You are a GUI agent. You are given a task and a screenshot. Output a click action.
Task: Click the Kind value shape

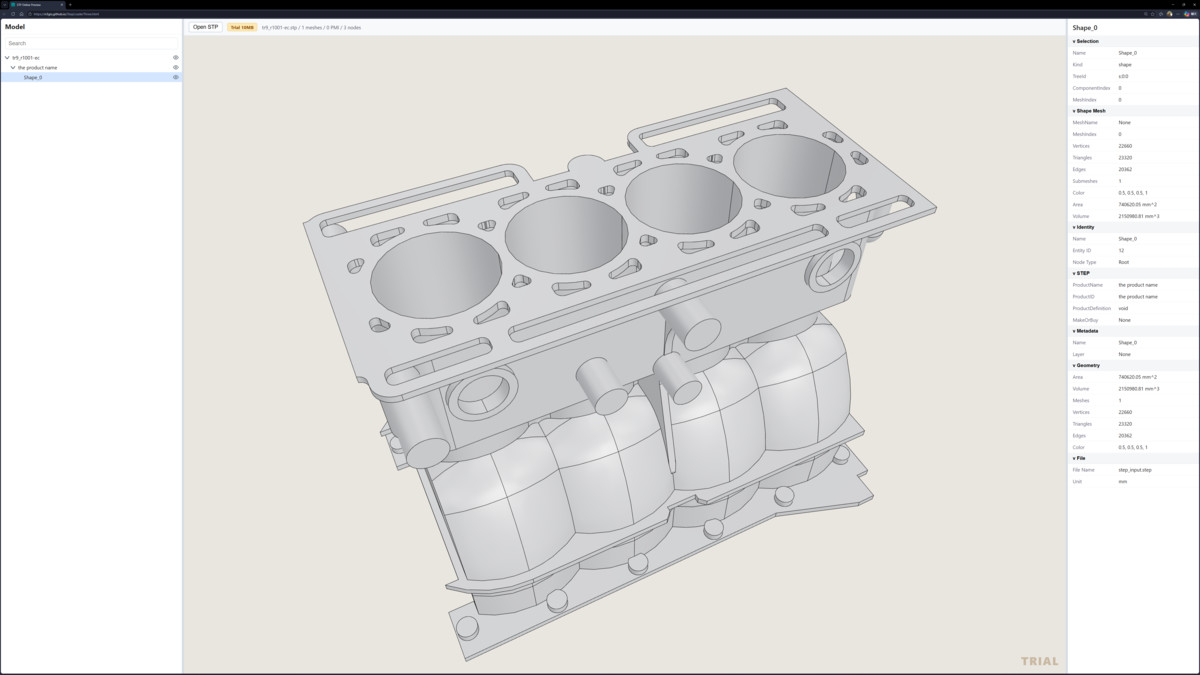1125,64
